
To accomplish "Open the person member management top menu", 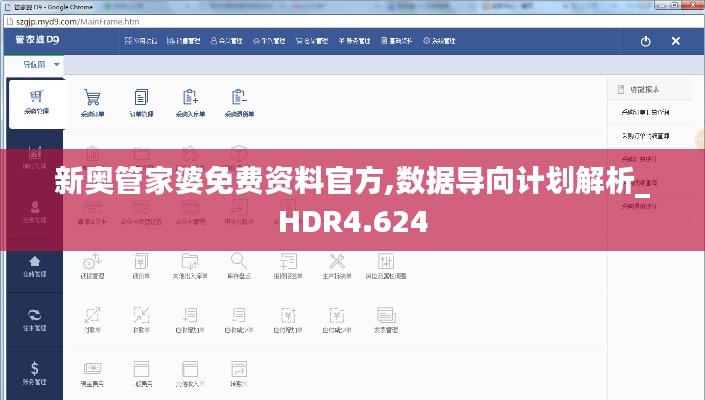I will (x=227, y=41).
